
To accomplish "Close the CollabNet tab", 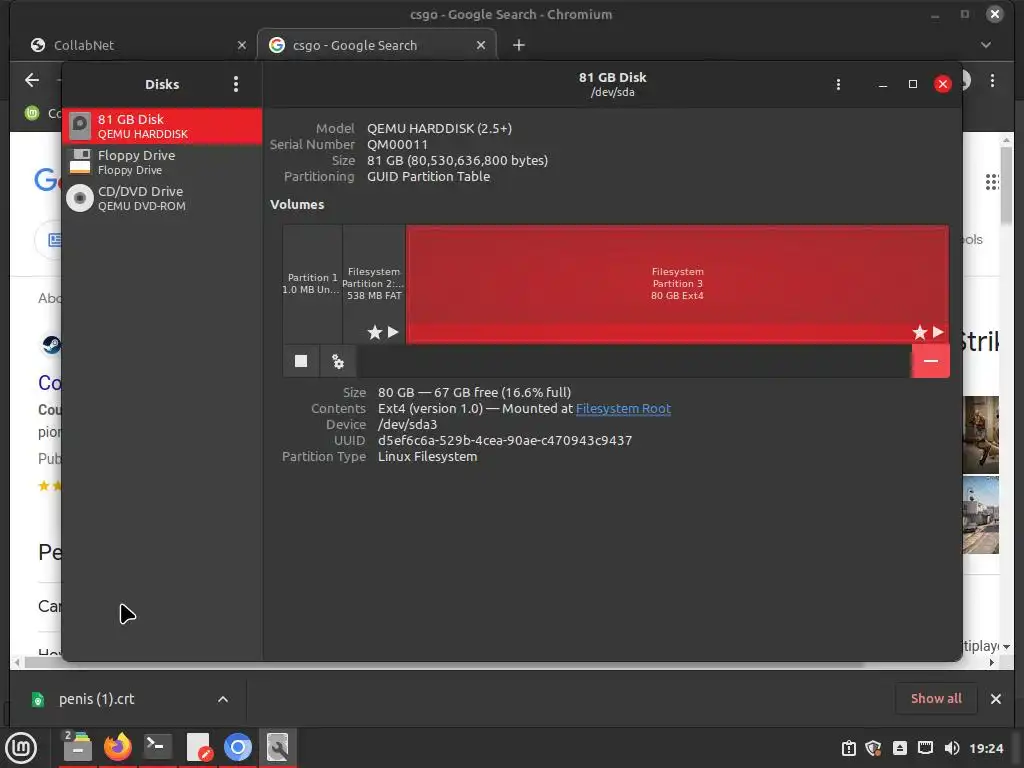I will coord(242,45).
